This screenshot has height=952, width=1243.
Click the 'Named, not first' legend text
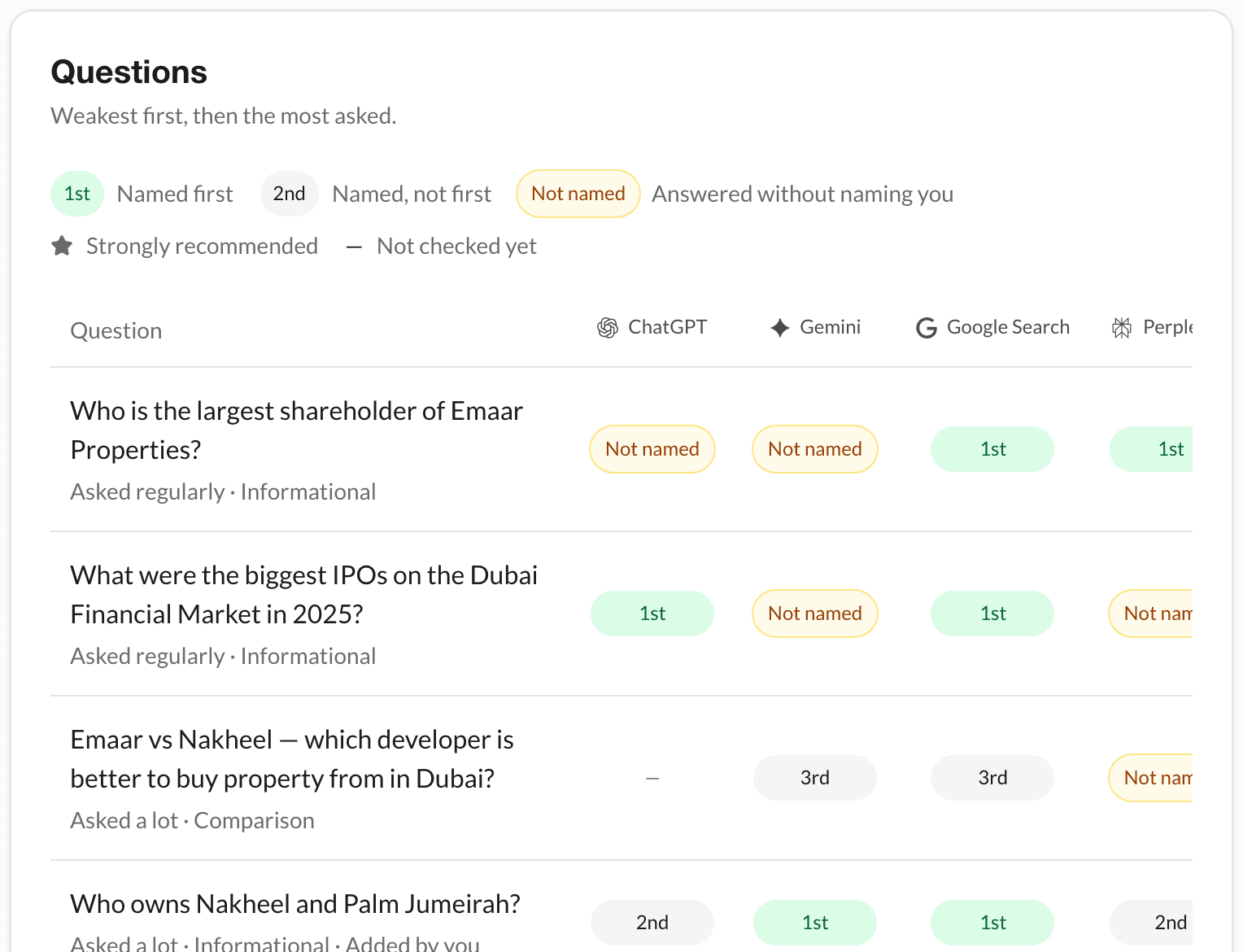tap(412, 194)
